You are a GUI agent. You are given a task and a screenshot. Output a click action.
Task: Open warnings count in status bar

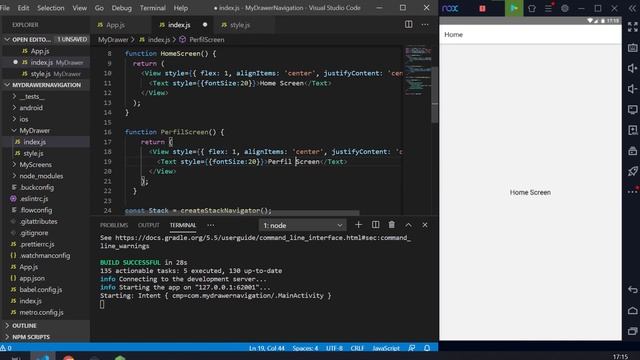pyautogui.click(x=6, y=348)
